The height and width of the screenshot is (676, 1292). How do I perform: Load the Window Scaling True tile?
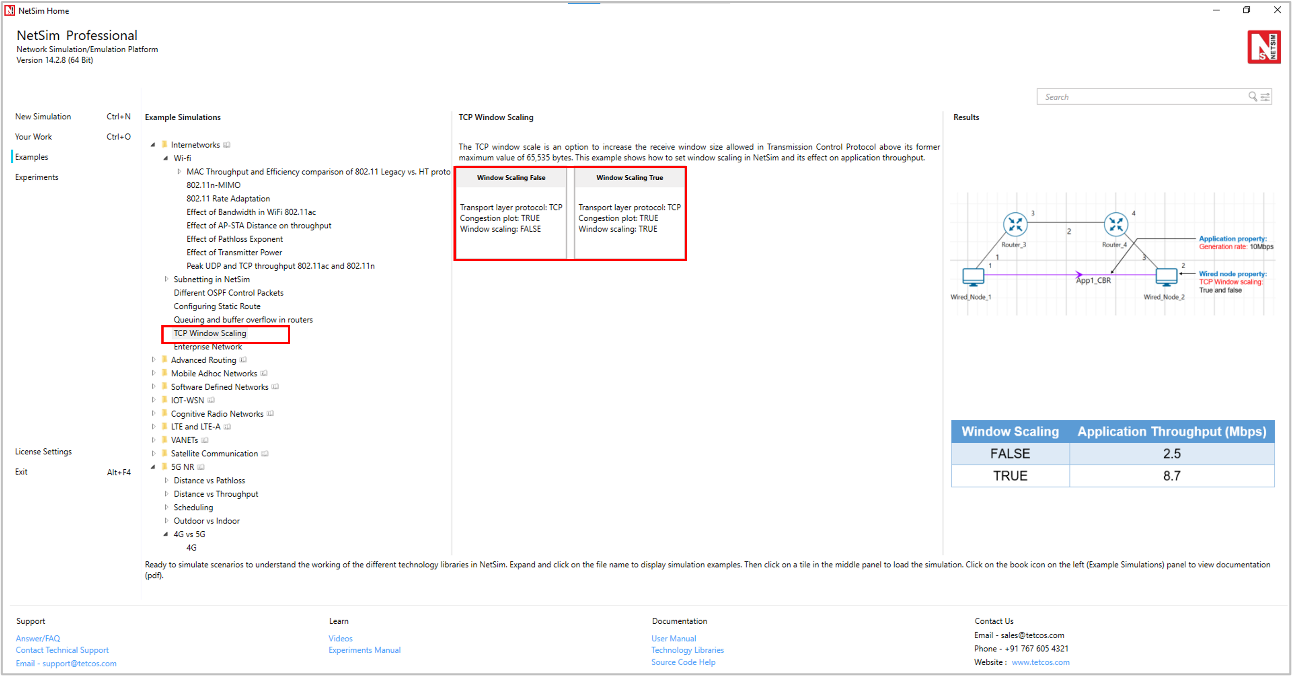629,214
